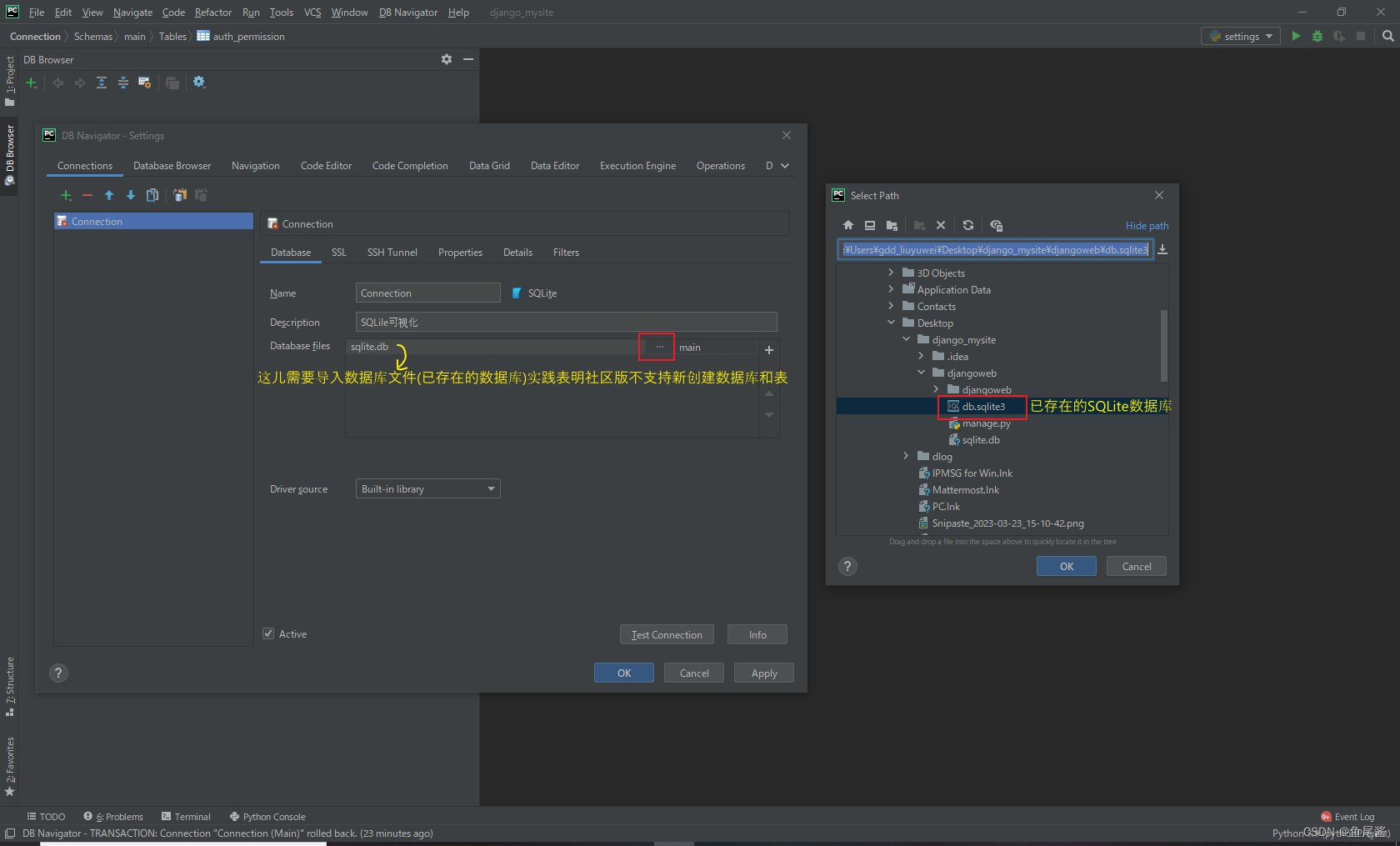Click Hide path link
The image size is (1400, 846).
(1147, 226)
